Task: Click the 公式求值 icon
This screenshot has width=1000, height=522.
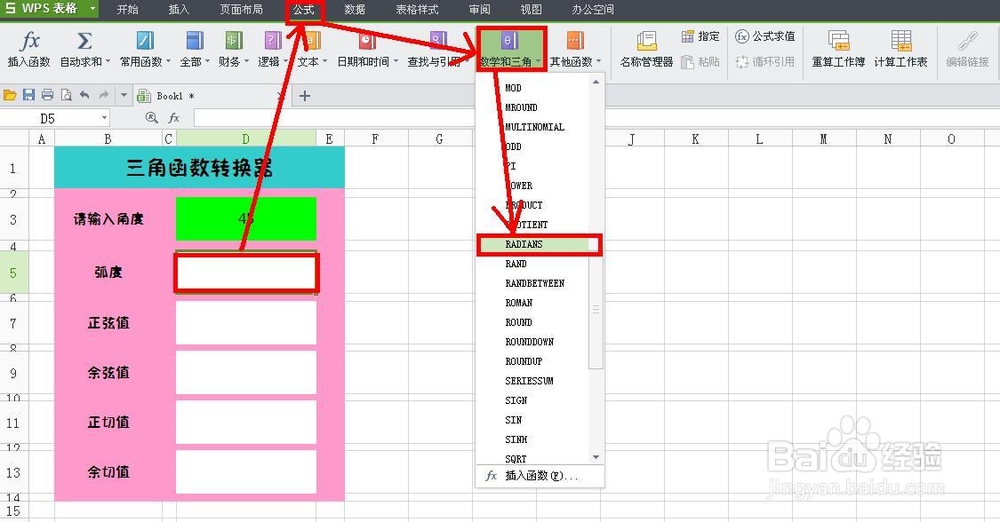Action: [742, 36]
